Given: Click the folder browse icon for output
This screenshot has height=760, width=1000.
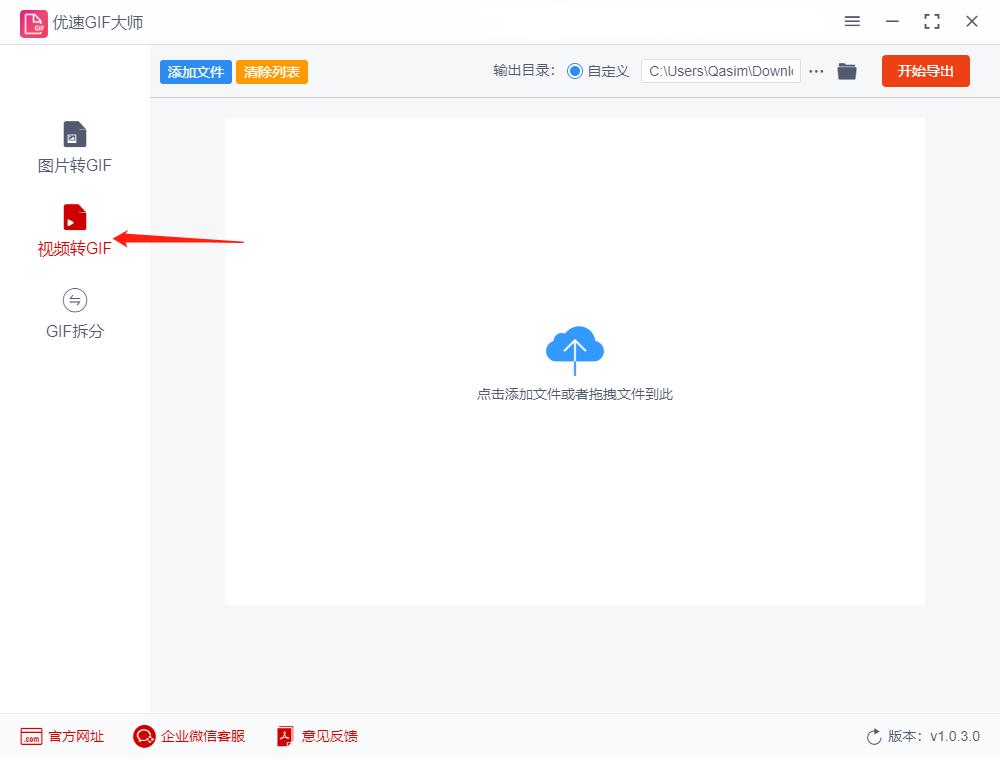Looking at the screenshot, I should (x=847, y=70).
